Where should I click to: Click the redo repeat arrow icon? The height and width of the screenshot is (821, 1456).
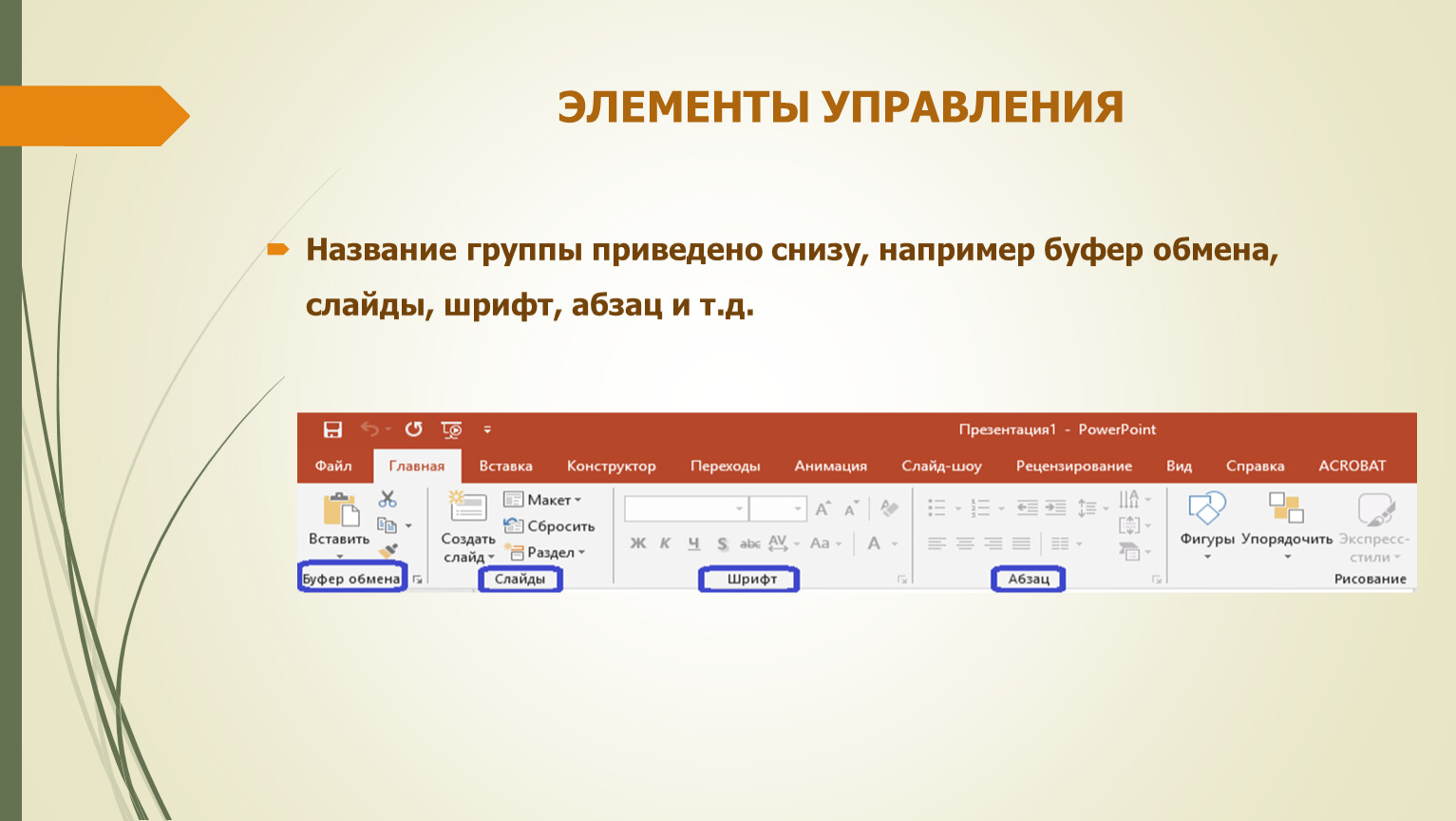413,430
